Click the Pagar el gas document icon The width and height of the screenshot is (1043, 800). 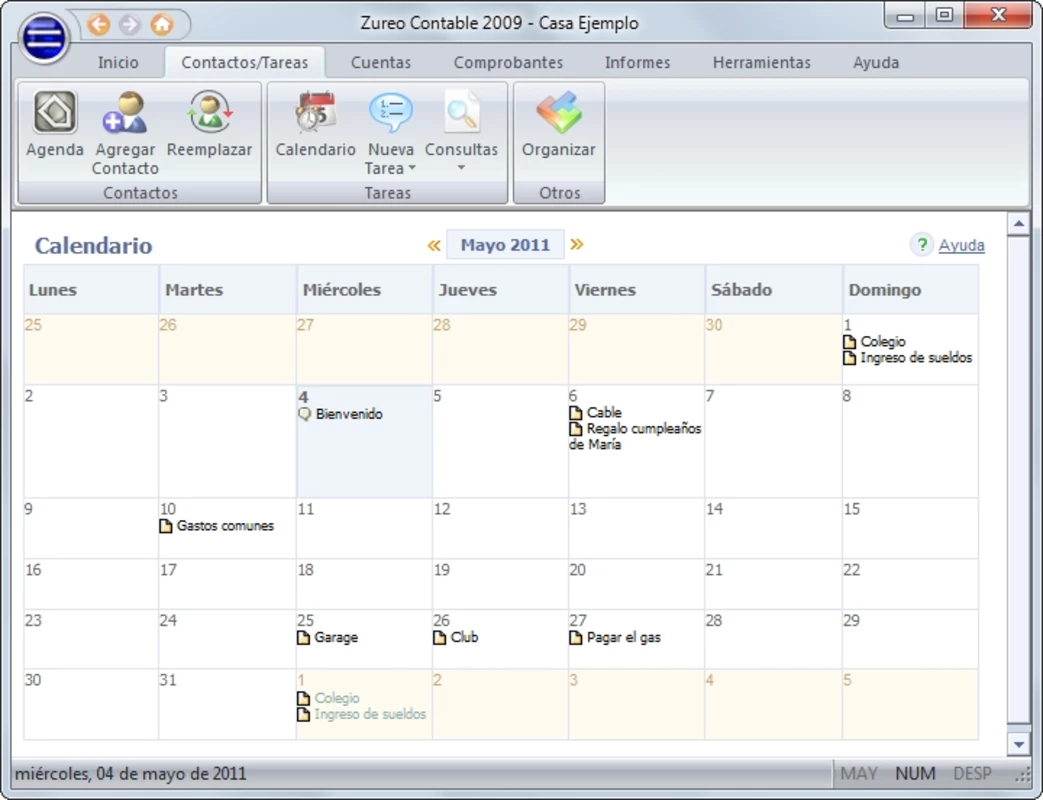pos(576,638)
